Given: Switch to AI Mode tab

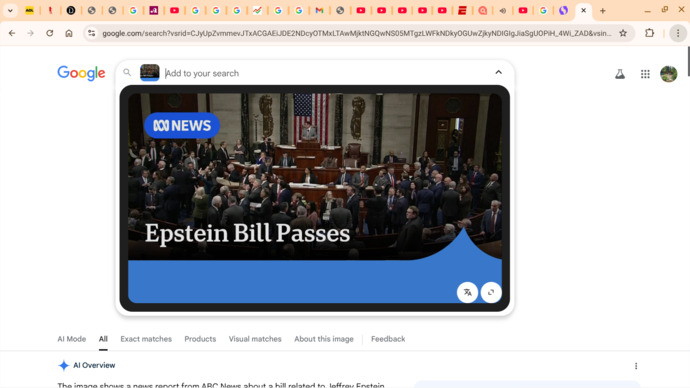Looking at the screenshot, I should pyautogui.click(x=72, y=339).
